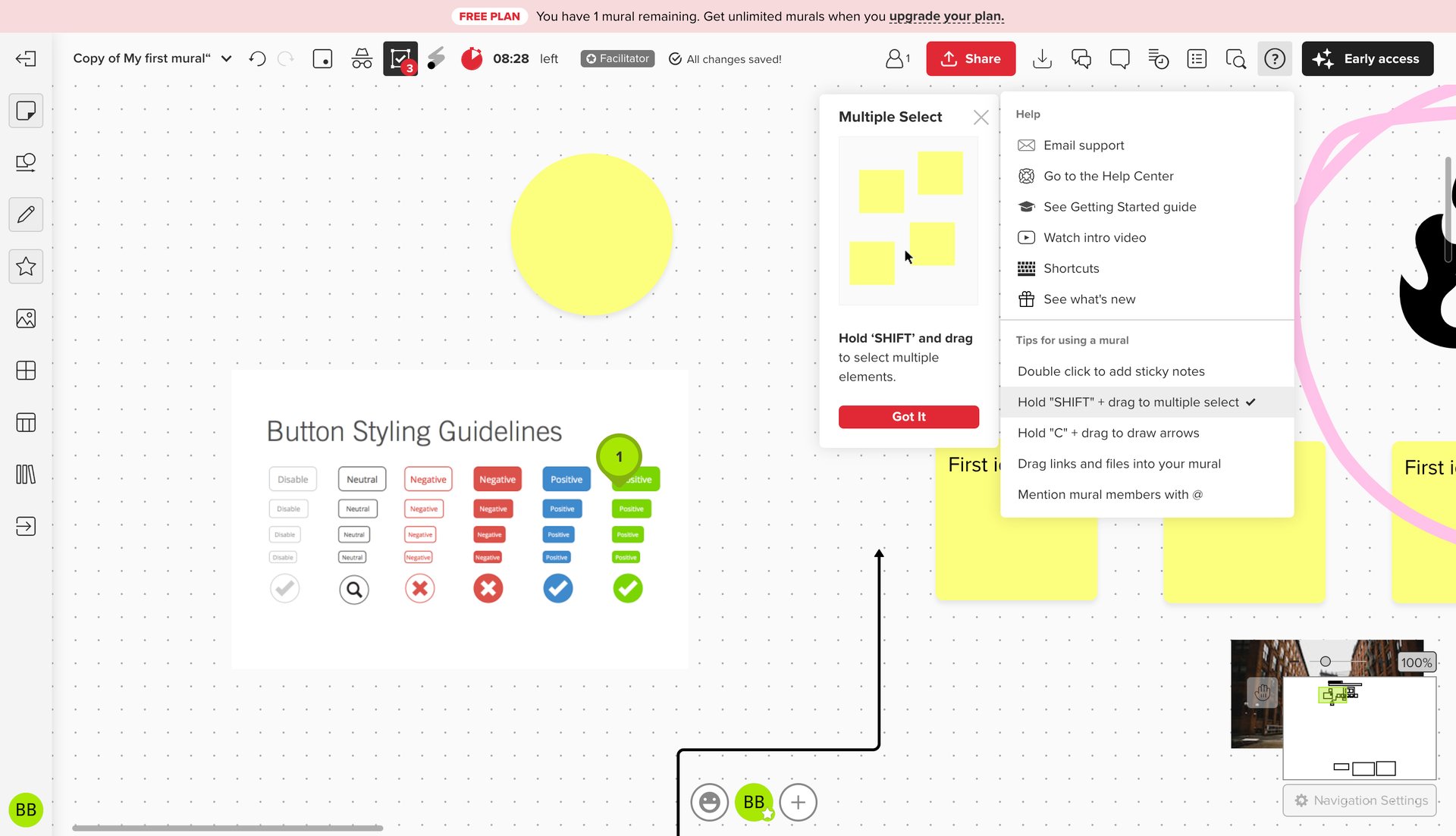Open the Find in mural search icon
Screen dimensions: 1456x836
tap(1235, 58)
